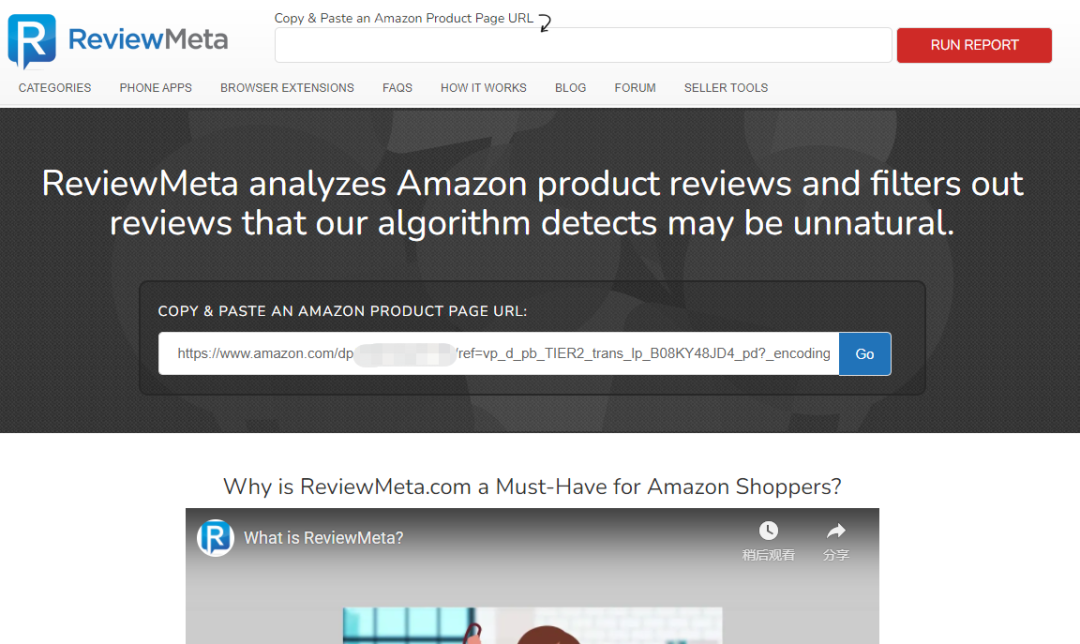Open the Categories menu

click(54, 87)
